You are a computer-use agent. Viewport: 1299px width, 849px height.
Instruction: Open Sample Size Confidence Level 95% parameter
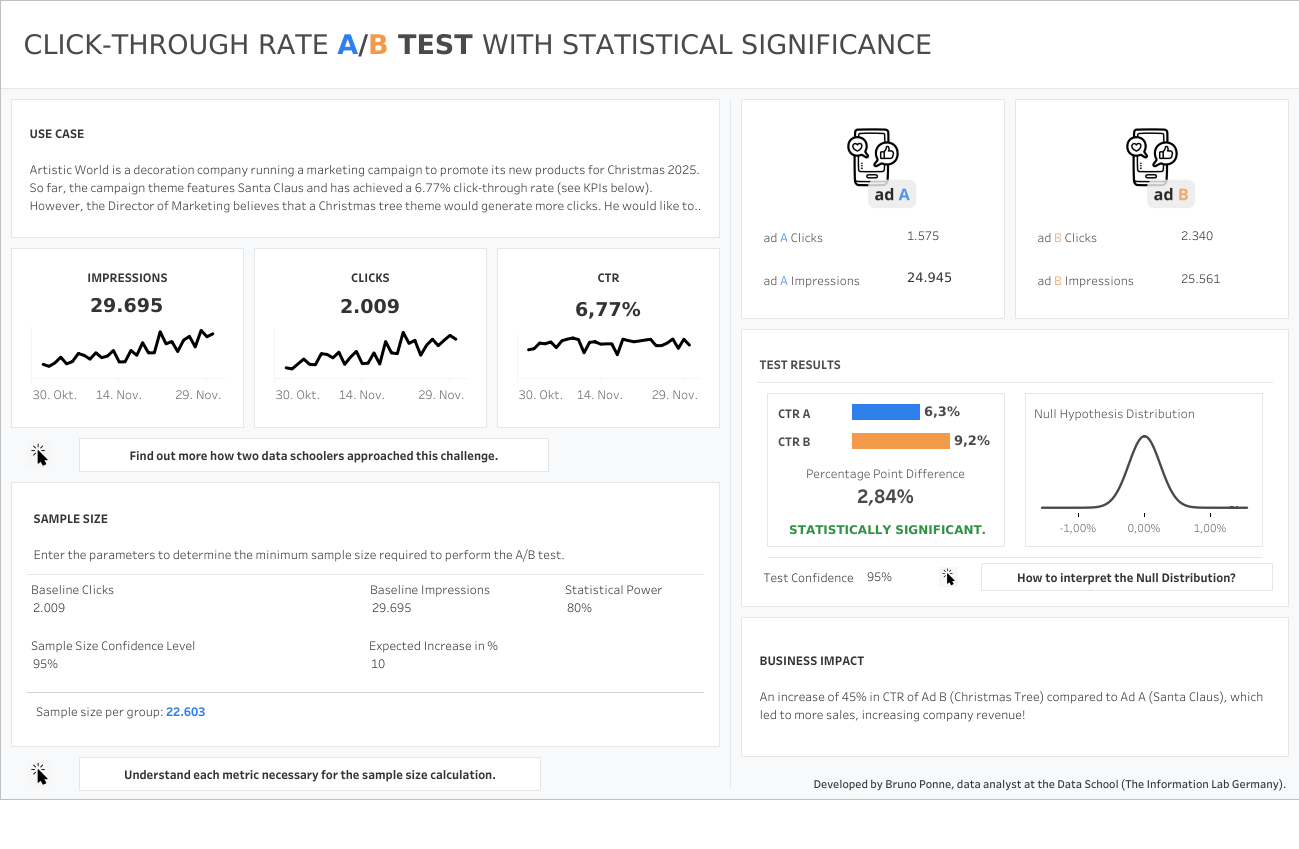45,664
